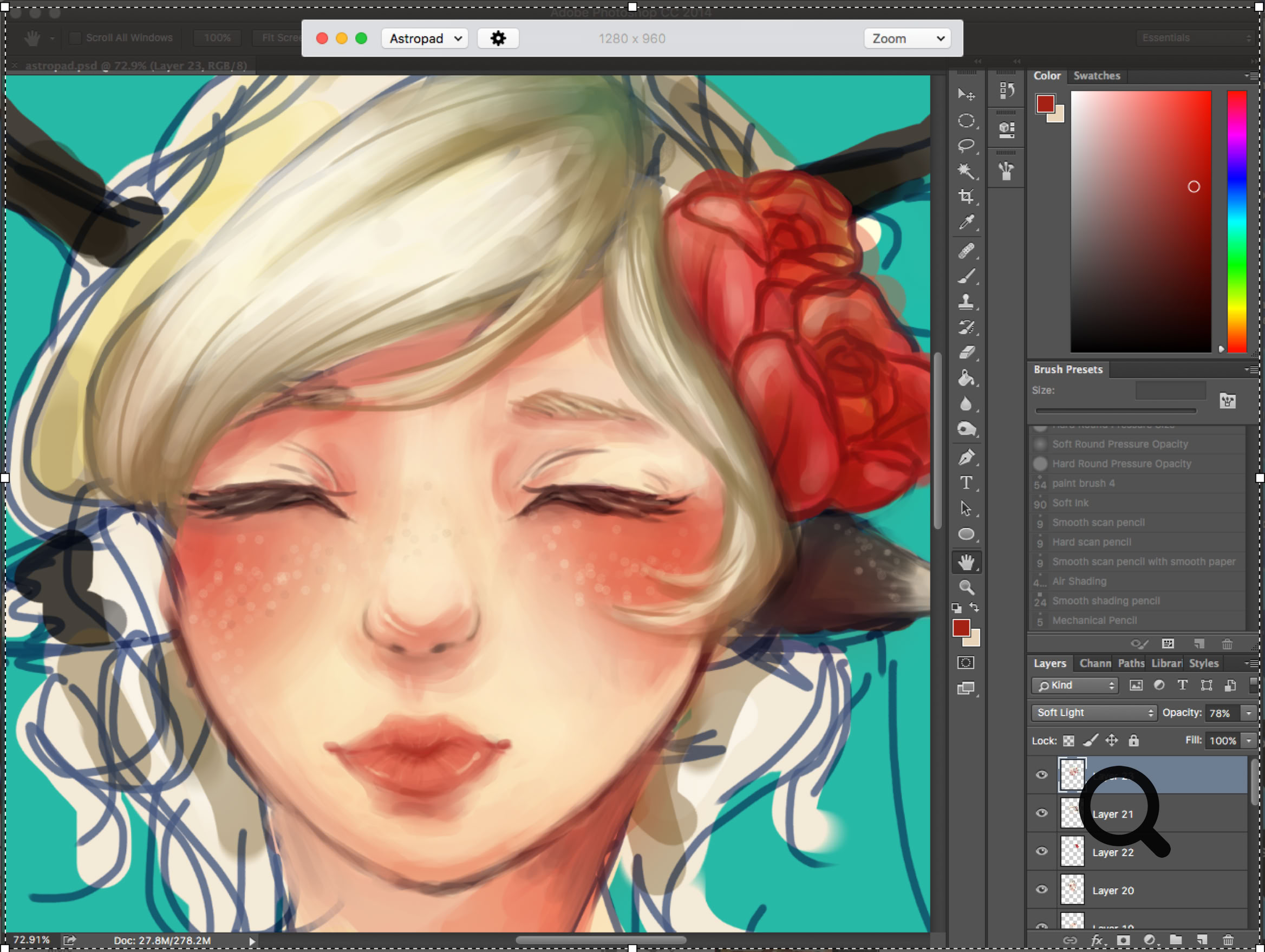Click the Layer 20 thumbnail
The image size is (1265, 952).
[1072, 890]
